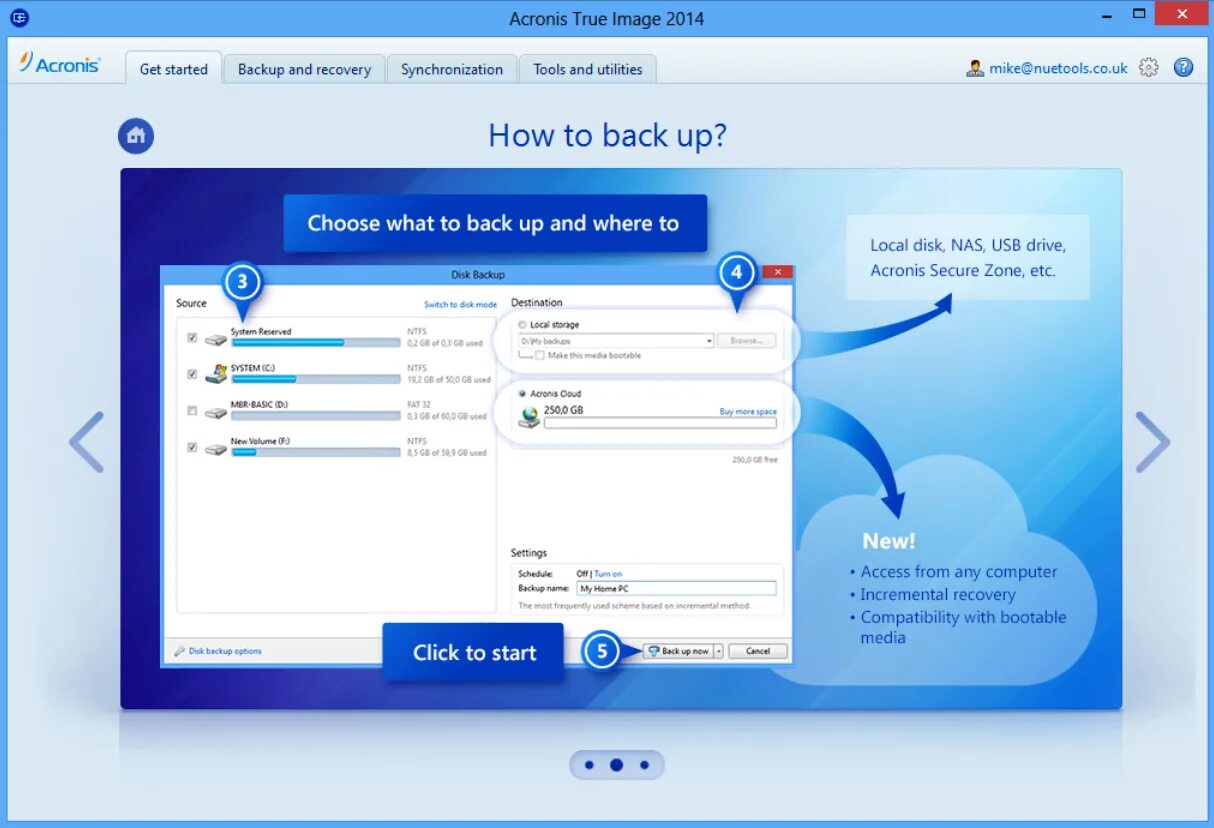Open the D:\My backups path dropdown
This screenshot has height=828, width=1214.
coord(709,341)
